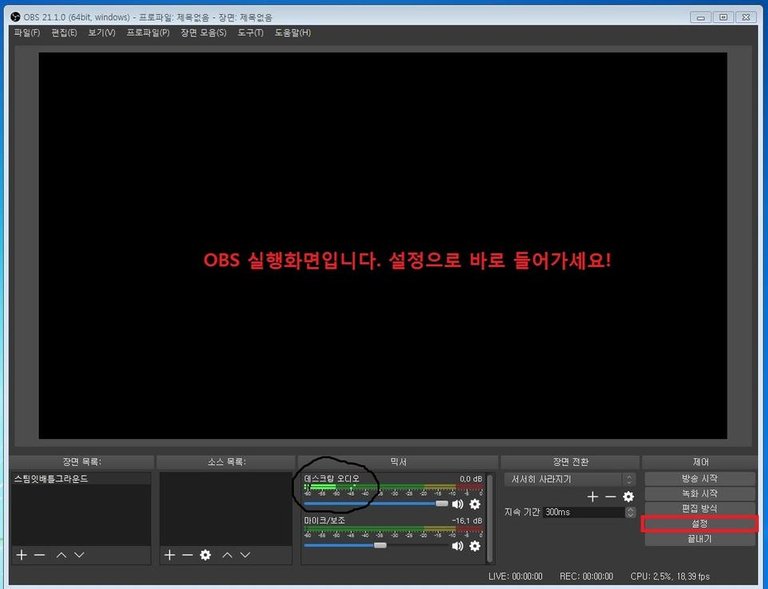768x589 pixels.
Task: Remove scene transition with minus icon
Action: 610,497
